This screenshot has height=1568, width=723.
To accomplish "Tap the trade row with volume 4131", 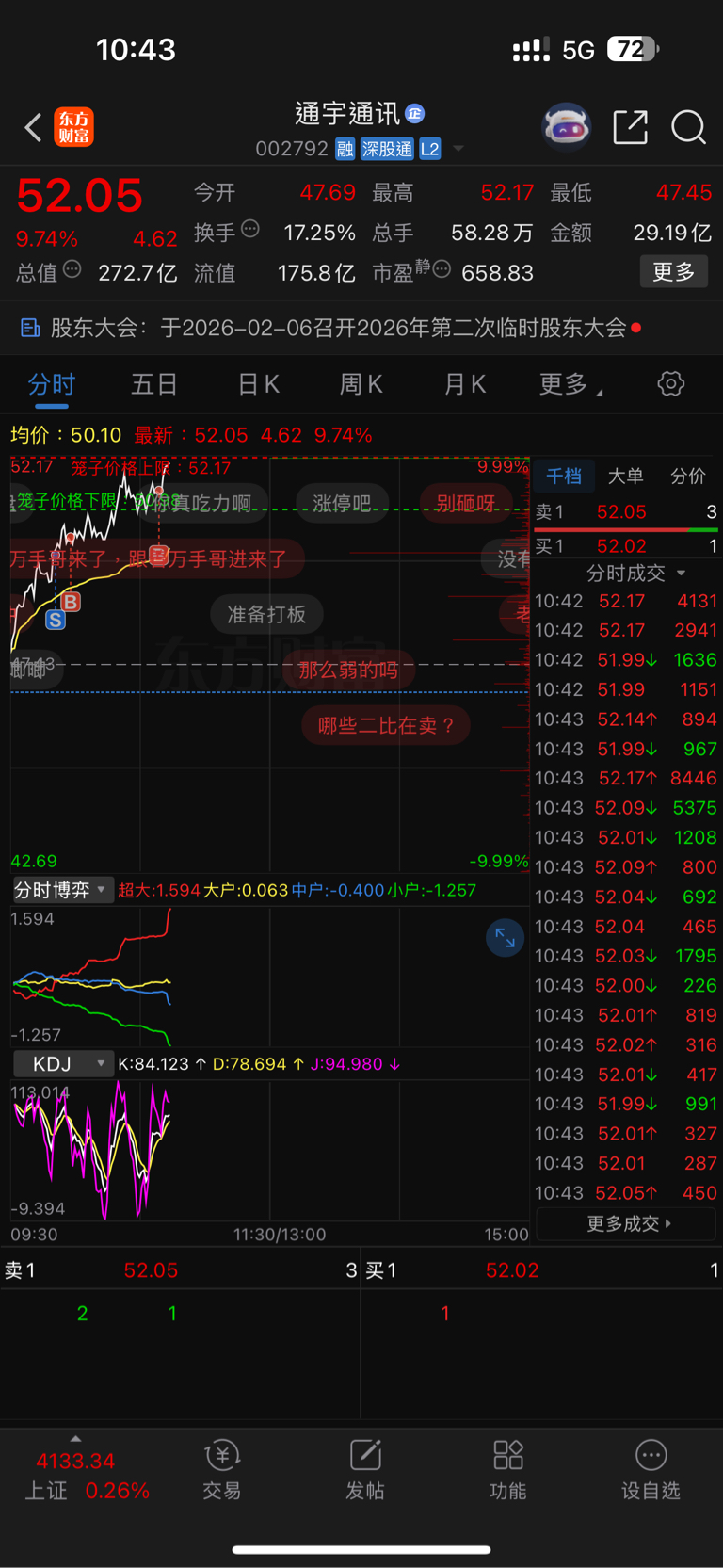I will click(626, 601).
